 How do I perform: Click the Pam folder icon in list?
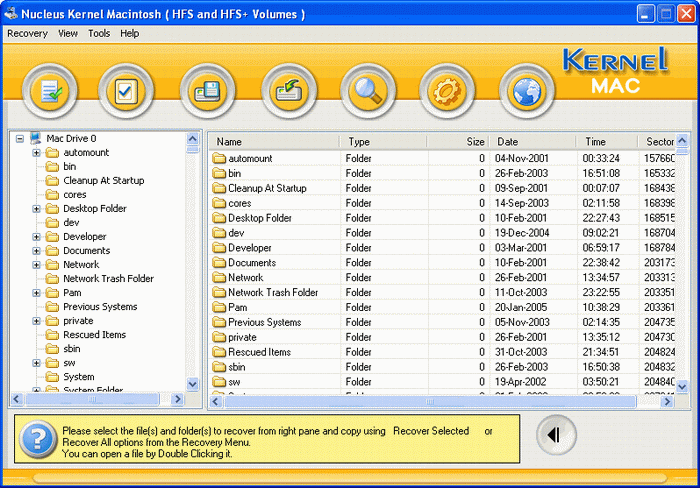(219, 307)
